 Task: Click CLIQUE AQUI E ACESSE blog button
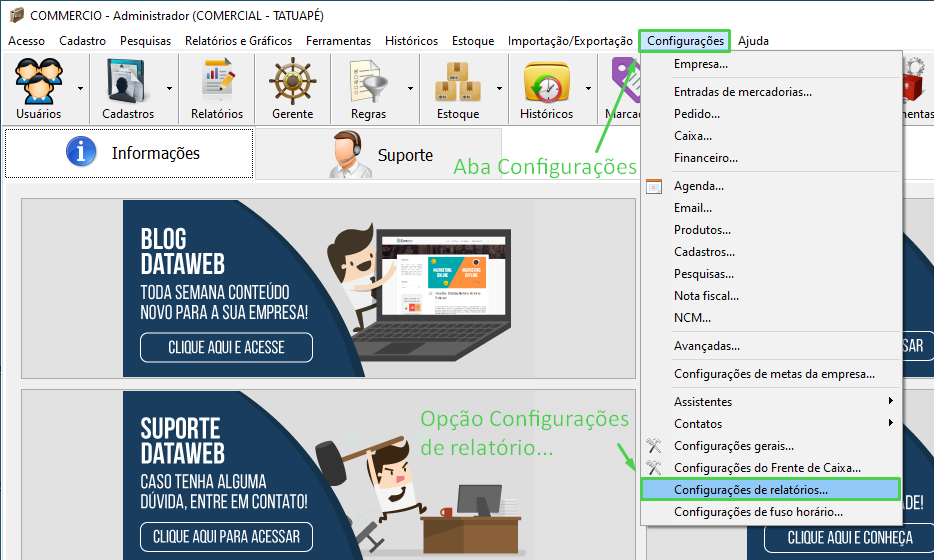click(226, 347)
